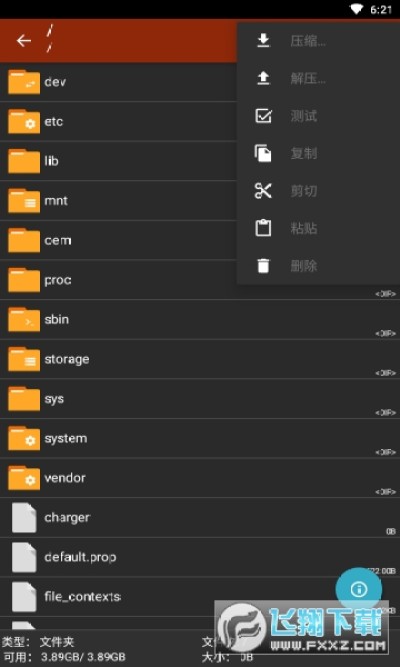Select the charger file icon
The image size is (400, 667).
[x=24, y=517]
